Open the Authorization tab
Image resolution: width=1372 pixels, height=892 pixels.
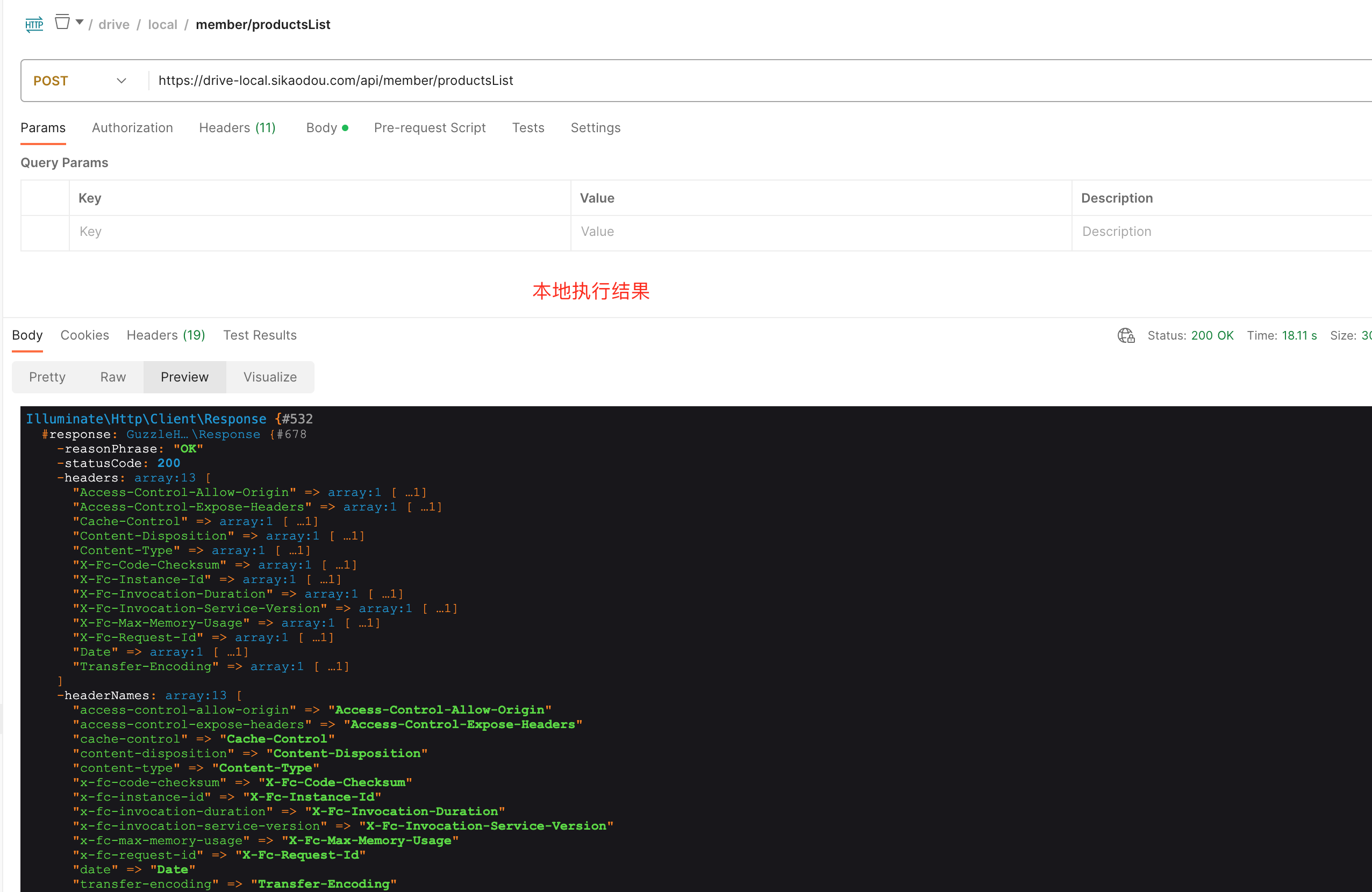(133, 128)
